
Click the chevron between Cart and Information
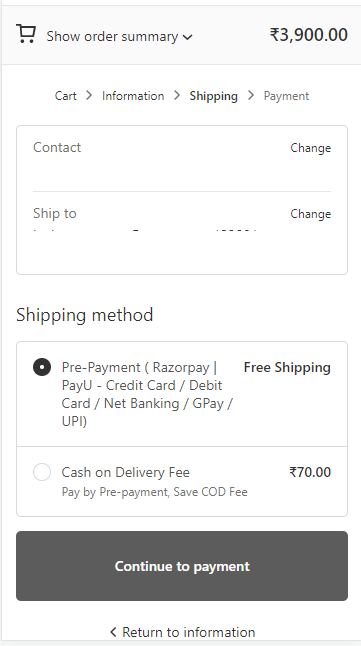(89, 96)
